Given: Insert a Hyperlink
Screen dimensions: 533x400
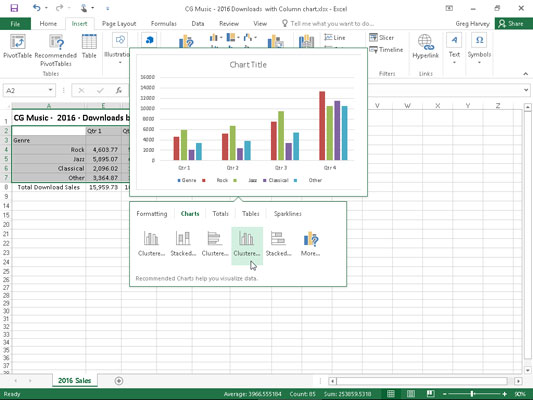Looking at the screenshot, I should coord(426,47).
